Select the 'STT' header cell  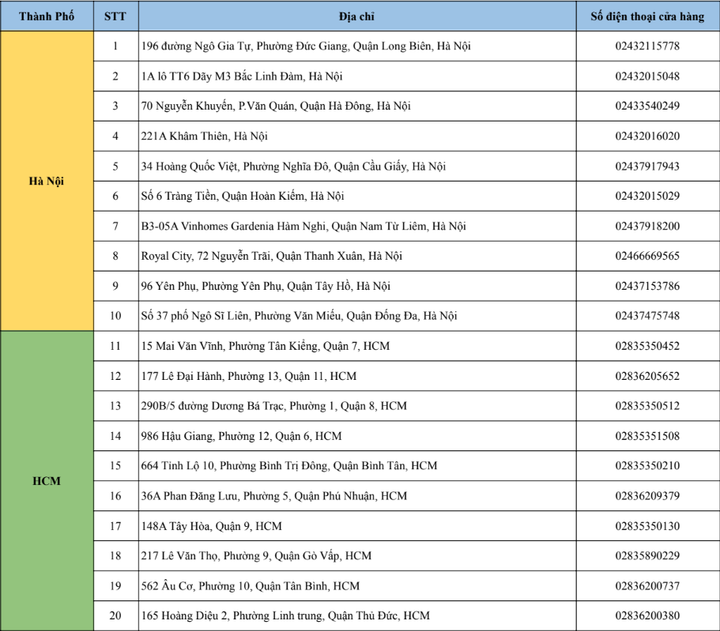pos(115,16)
